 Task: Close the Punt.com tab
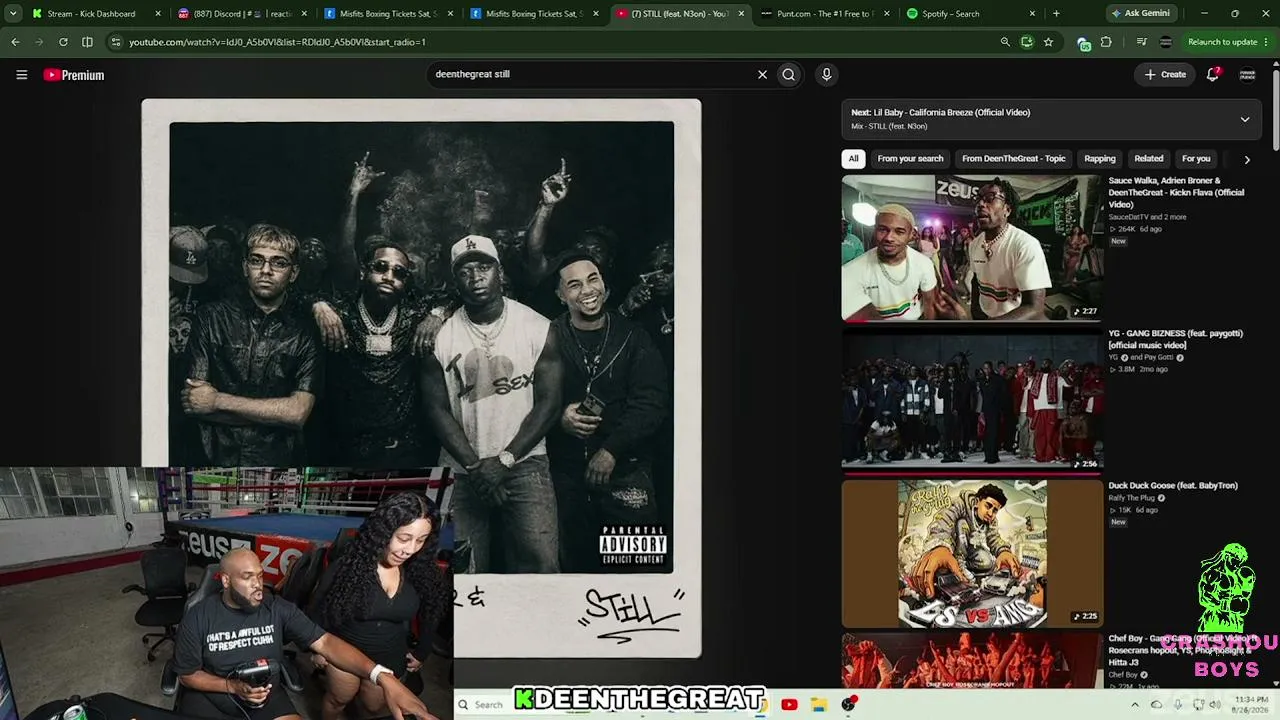point(886,14)
